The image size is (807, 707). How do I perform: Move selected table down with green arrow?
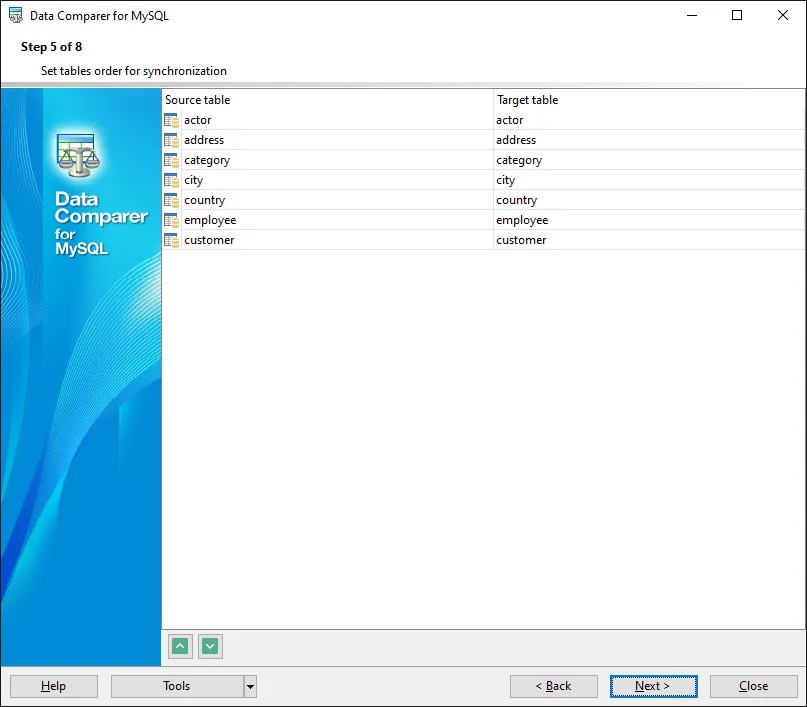pos(210,646)
